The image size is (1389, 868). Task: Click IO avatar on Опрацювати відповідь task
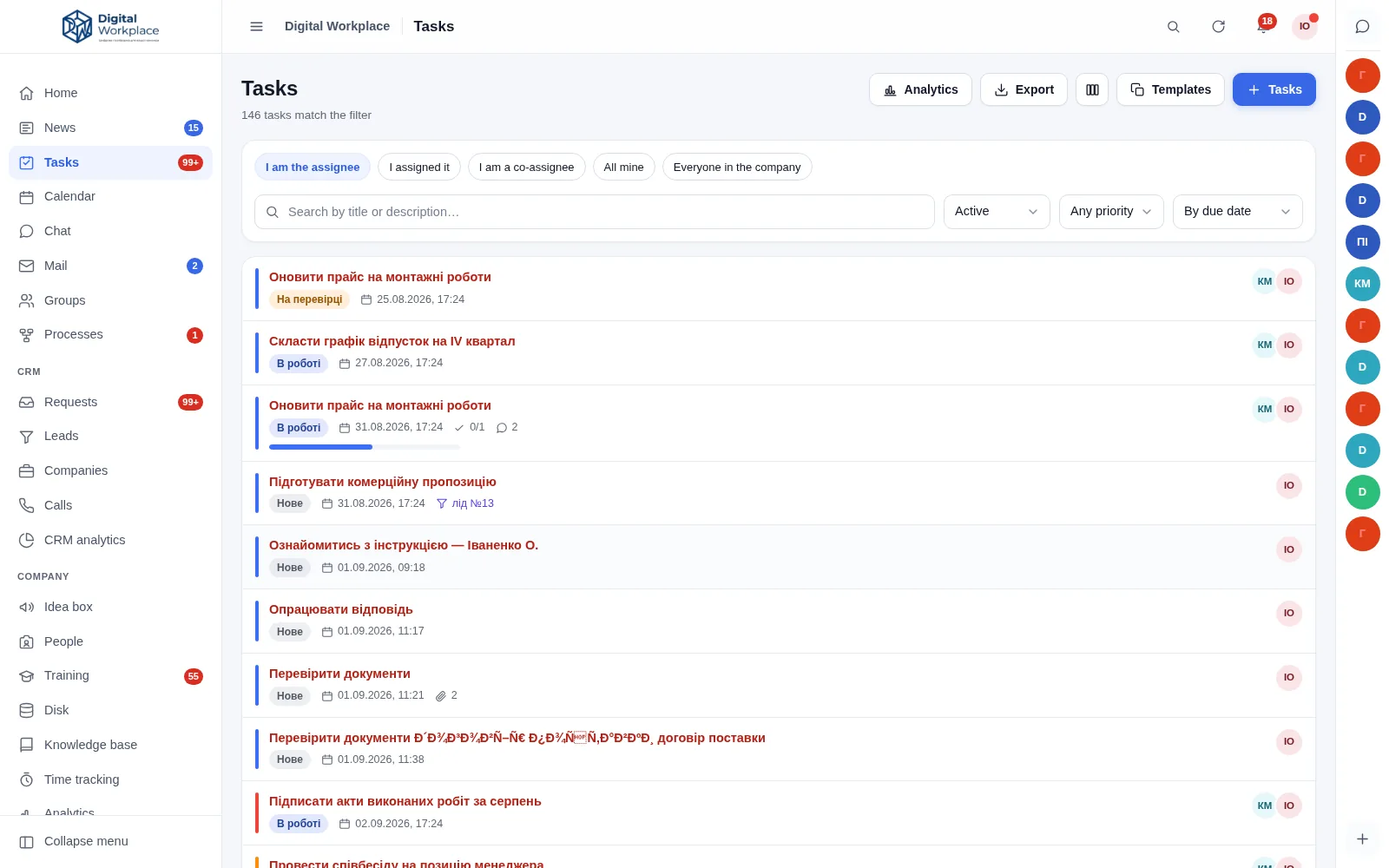pyautogui.click(x=1289, y=614)
